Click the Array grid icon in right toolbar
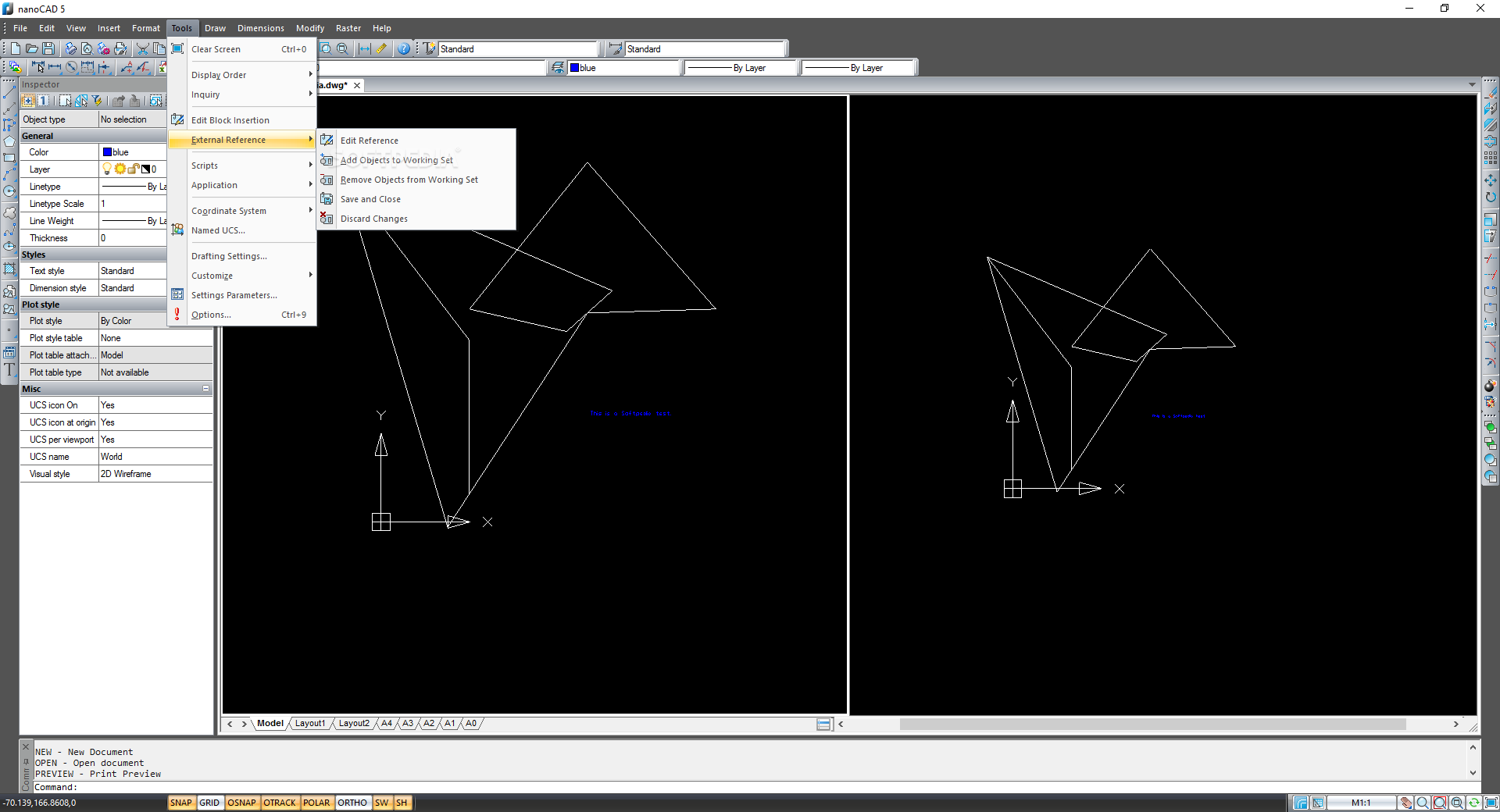 click(1490, 158)
